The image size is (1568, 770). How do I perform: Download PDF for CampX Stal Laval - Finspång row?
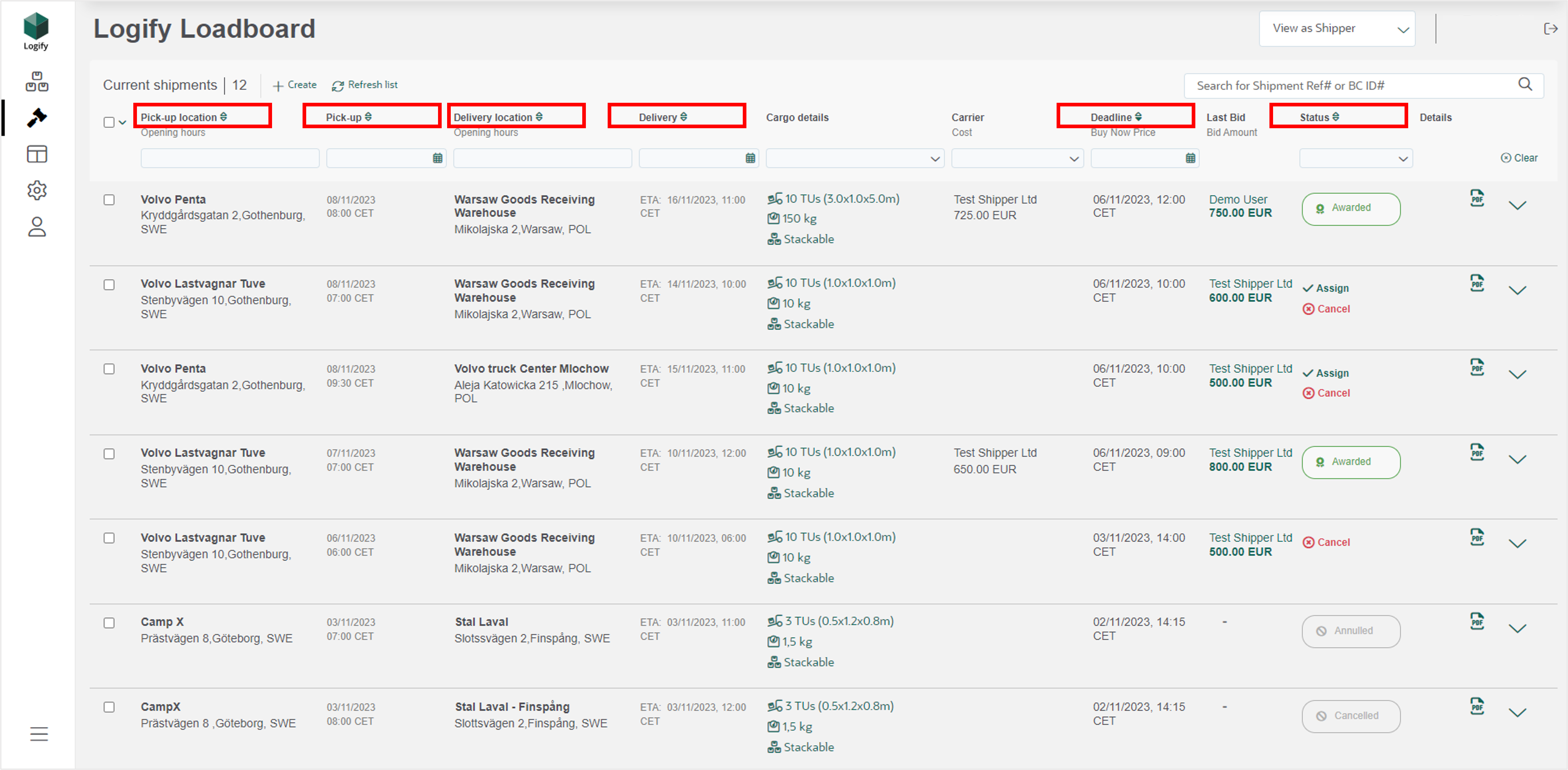1477,706
